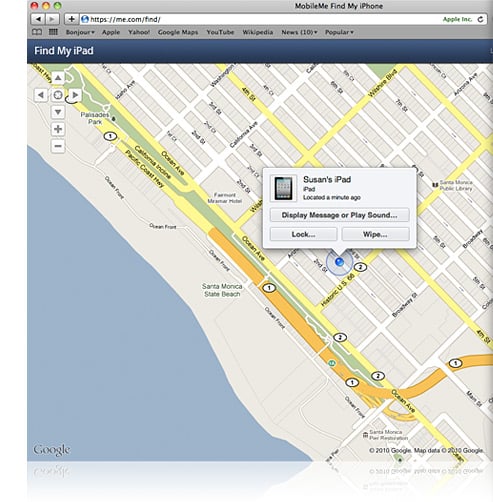Open the Popular bookmarks dropdown
The image size is (493, 502).
(339, 32)
